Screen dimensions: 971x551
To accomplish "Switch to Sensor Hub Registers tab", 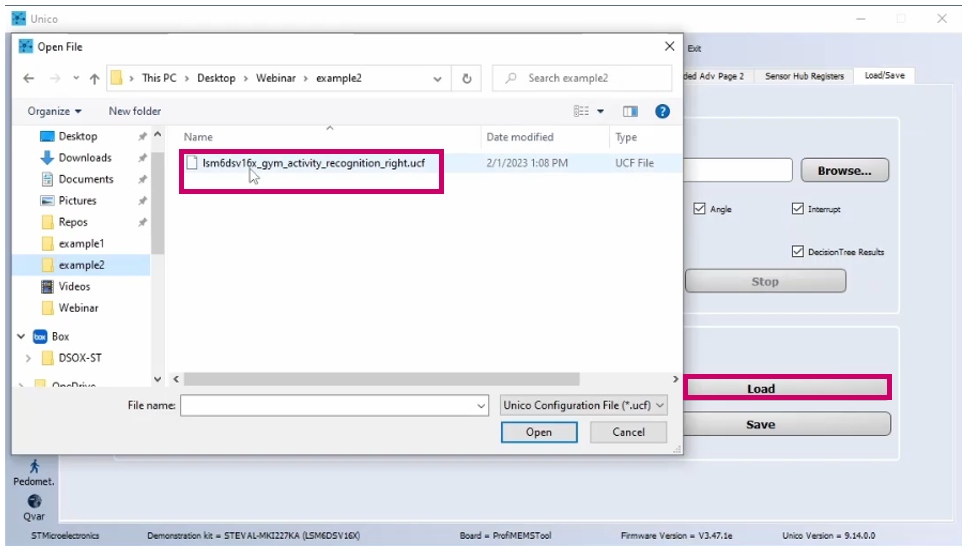I will pyautogui.click(x=804, y=76).
